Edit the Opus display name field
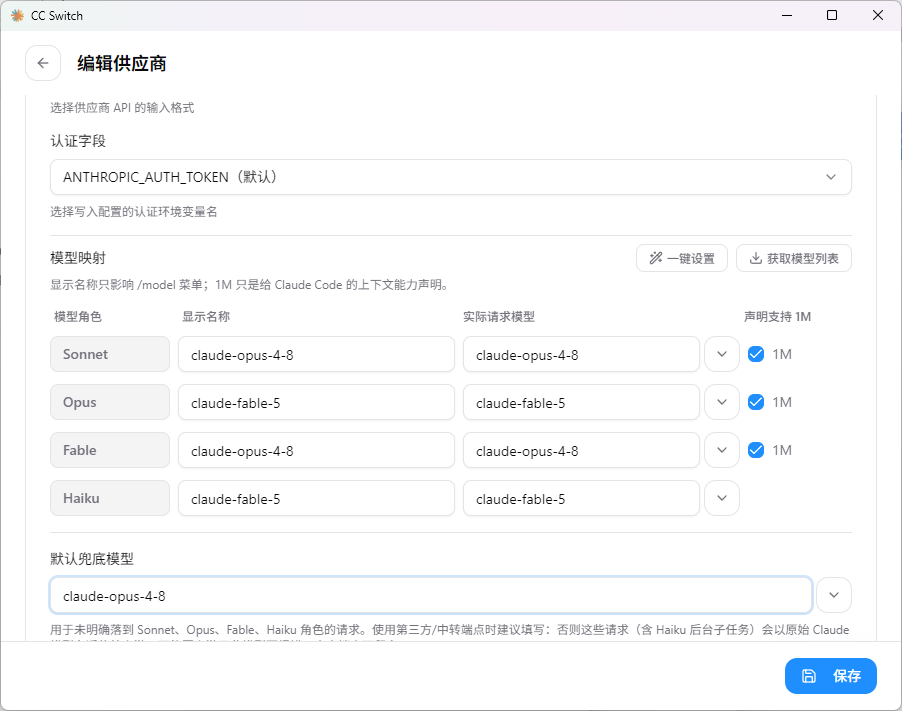 [x=316, y=402]
